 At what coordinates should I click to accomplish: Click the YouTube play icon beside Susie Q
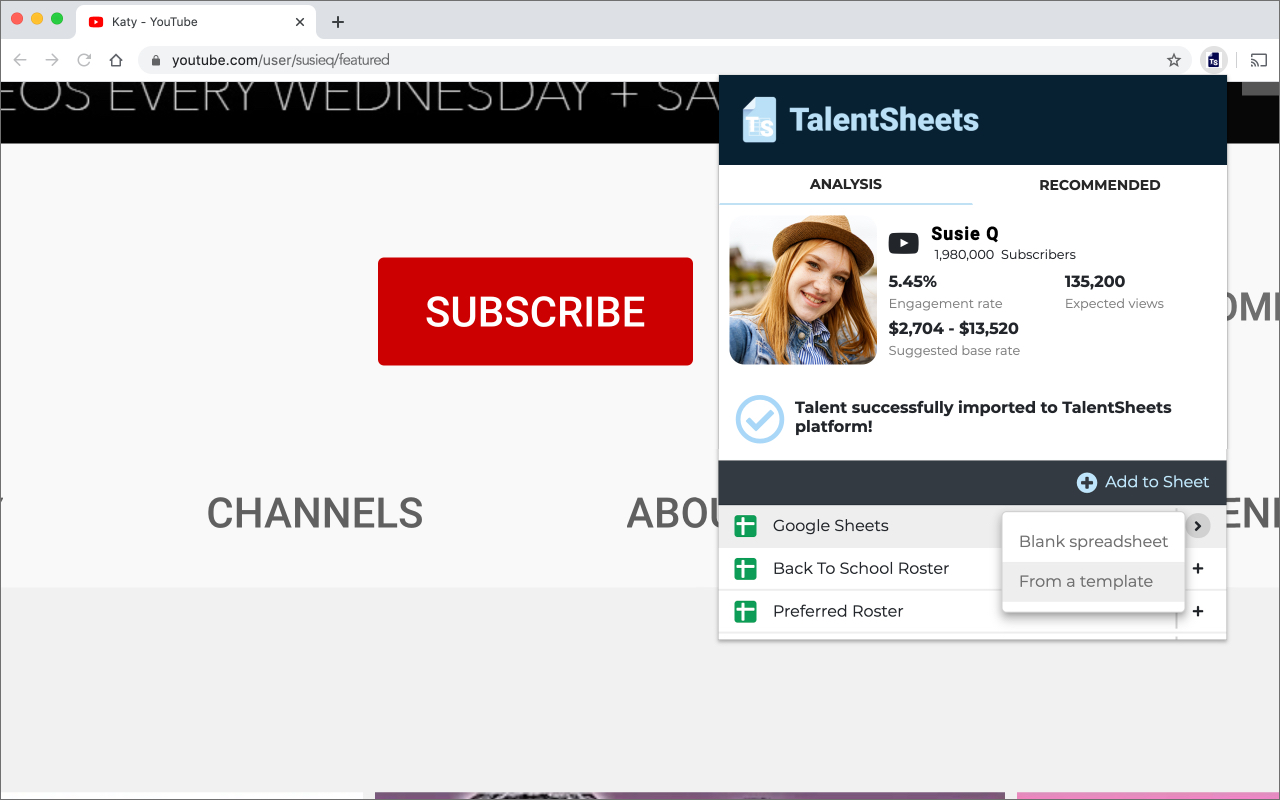pyautogui.click(x=903, y=243)
